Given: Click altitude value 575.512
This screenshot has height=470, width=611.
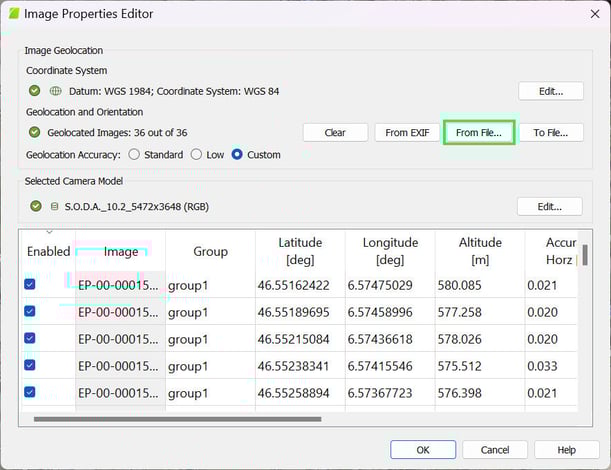Looking at the screenshot, I should pyautogui.click(x=459, y=366).
